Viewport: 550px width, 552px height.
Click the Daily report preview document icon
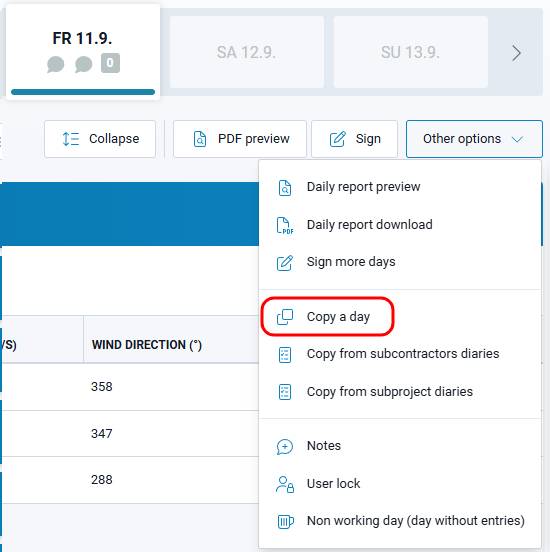click(285, 187)
